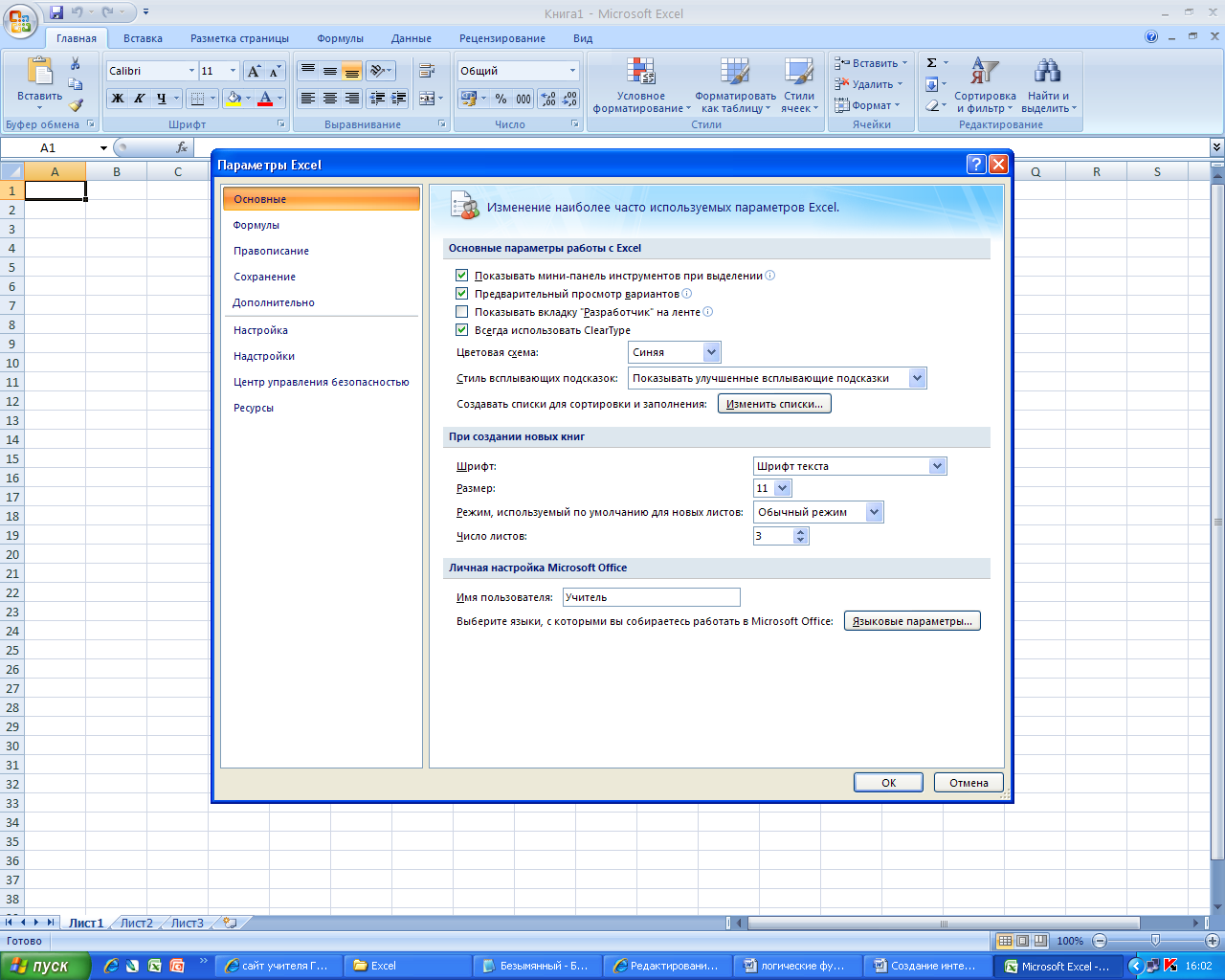This screenshot has width=1225, height=980.
Task: Open taskbar item логические фу...
Action: click(797, 966)
